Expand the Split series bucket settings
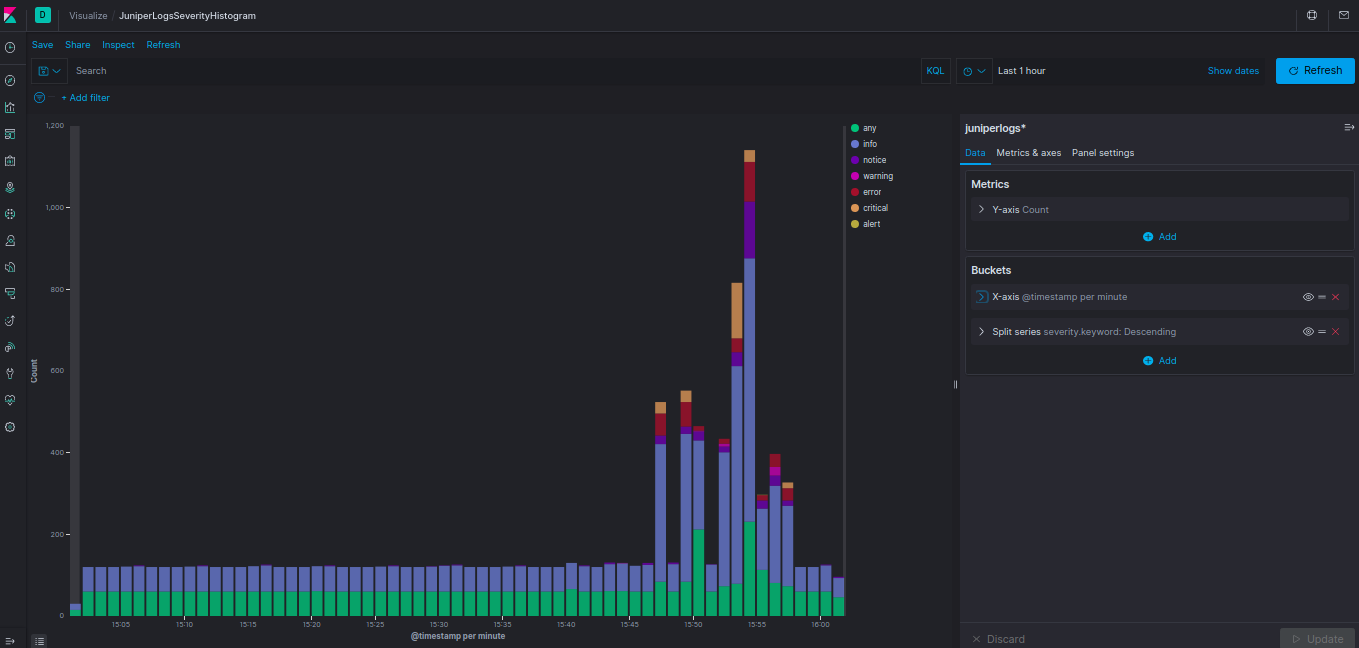The width and height of the screenshot is (1359, 648). (x=981, y=331)
